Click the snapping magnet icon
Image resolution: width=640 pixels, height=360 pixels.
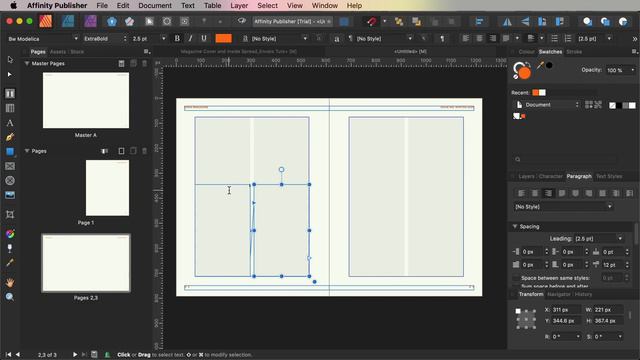pyautogui.click(x=371, y=22)
